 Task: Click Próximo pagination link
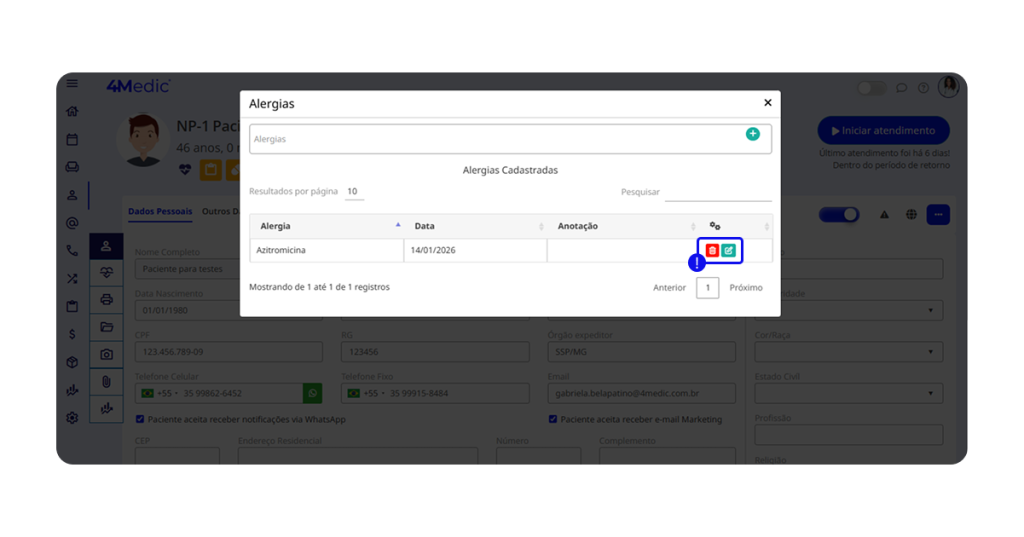[745, 288]
